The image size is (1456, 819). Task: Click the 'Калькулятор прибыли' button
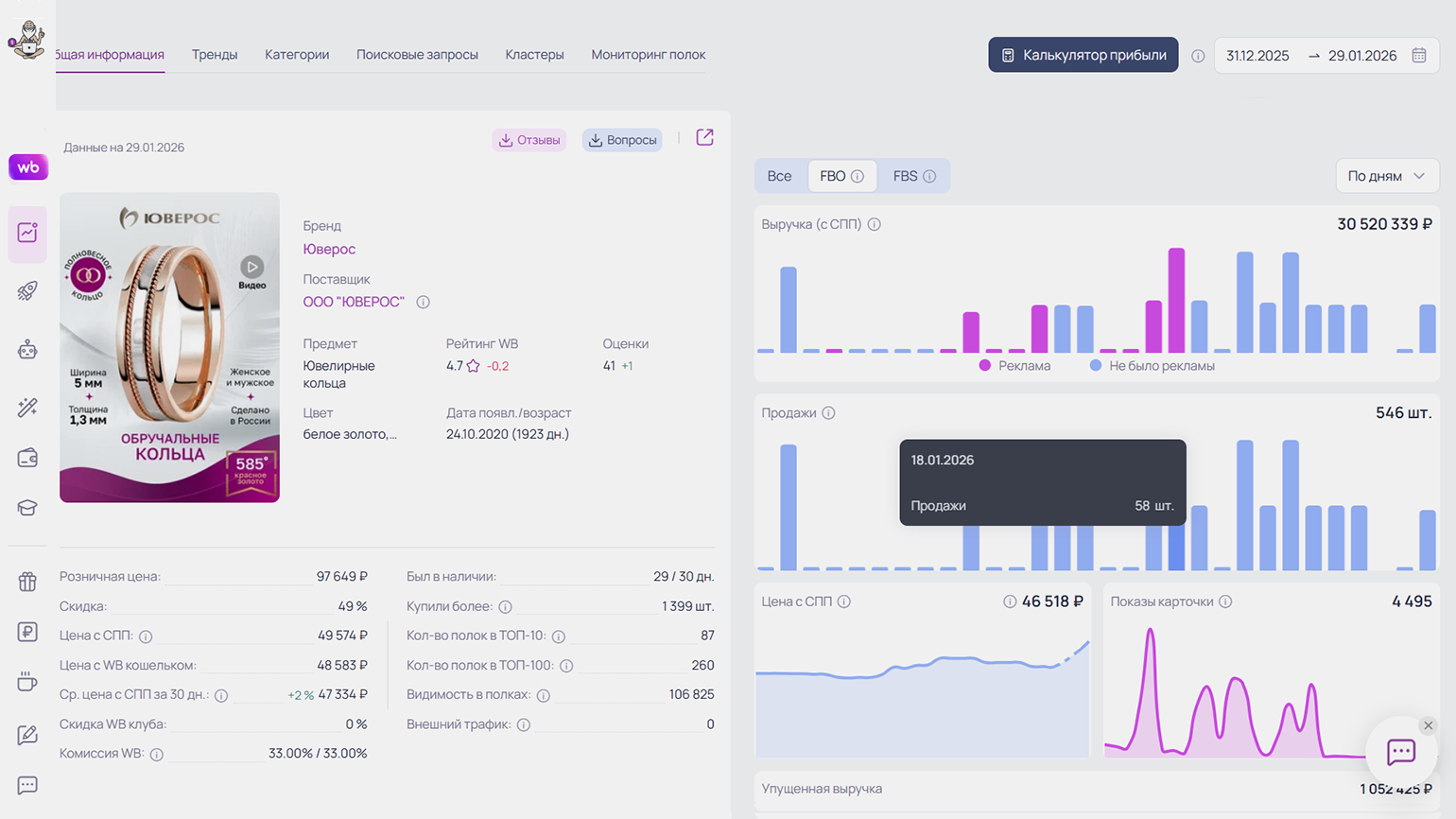(x=1083, y=55)
